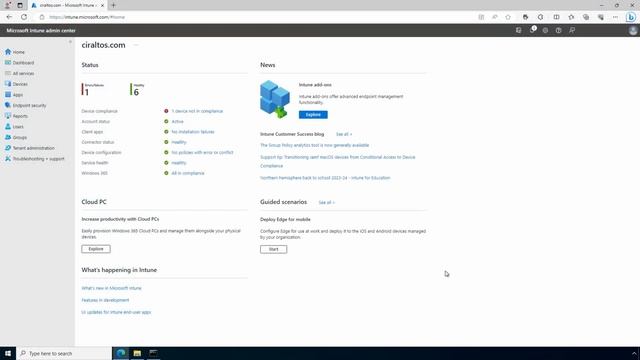Close the ciraltos.com browser tab
This screenshot has width=640, height=360.
pyautogui.click(x=102, y=5)
